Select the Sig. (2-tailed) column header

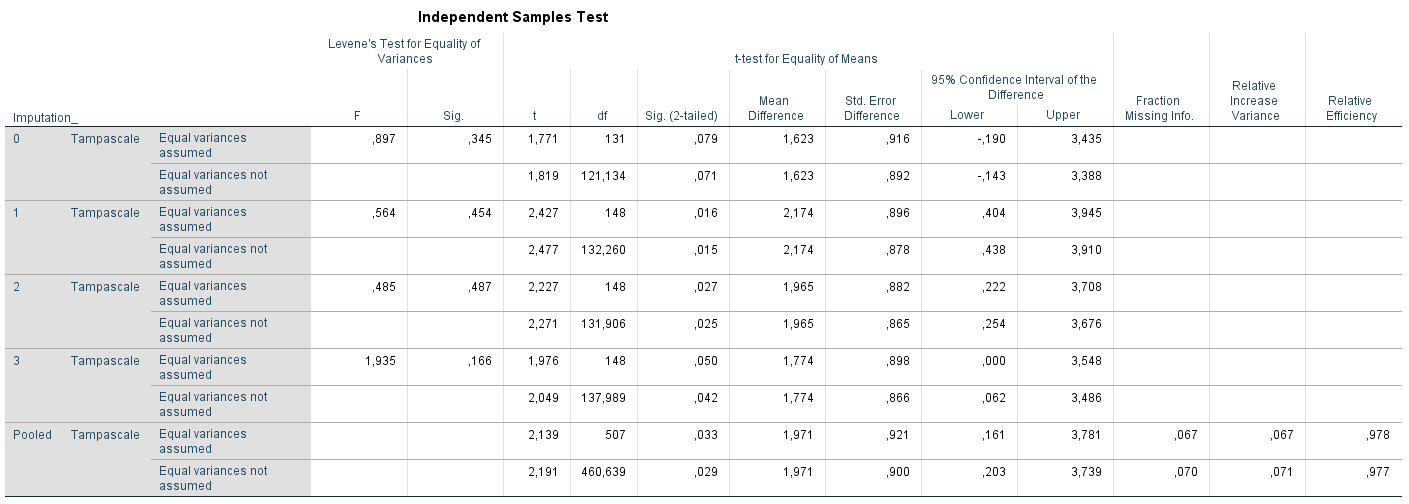point(681,116)
